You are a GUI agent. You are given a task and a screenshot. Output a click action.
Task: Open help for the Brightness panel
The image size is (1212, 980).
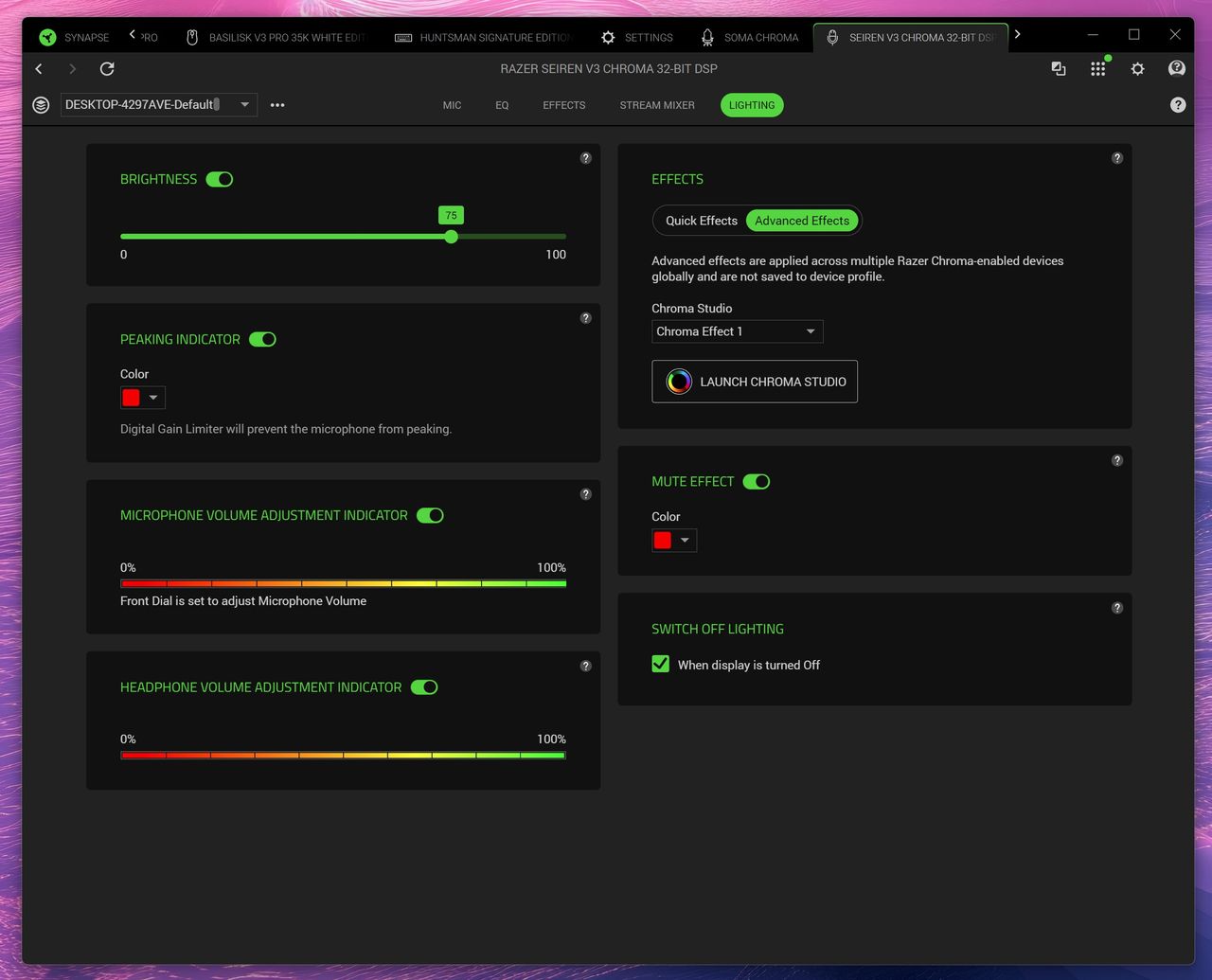pyautogui.click(x=586, y=158)
